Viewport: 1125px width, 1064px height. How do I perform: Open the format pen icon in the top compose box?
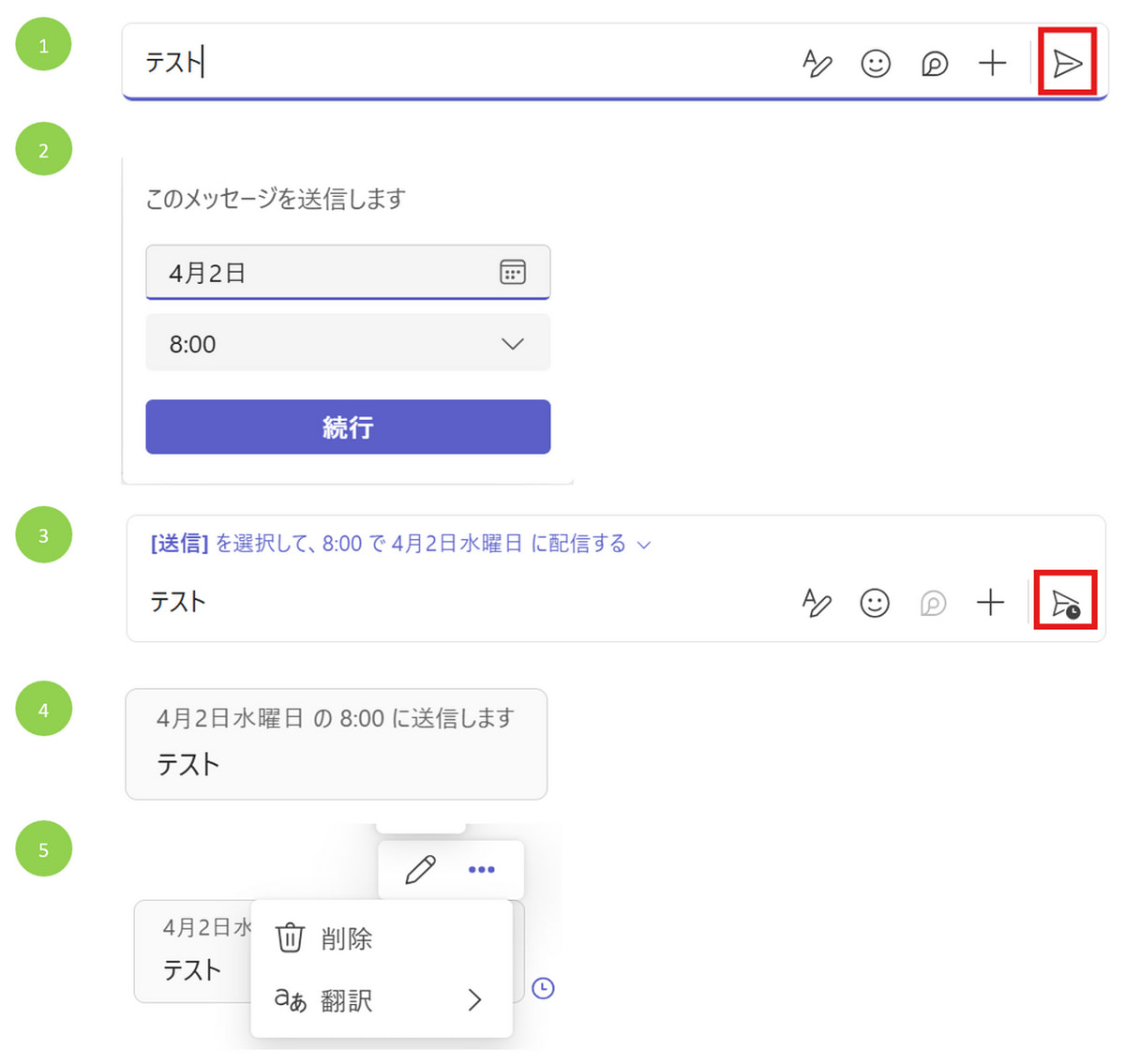[817, 63]
